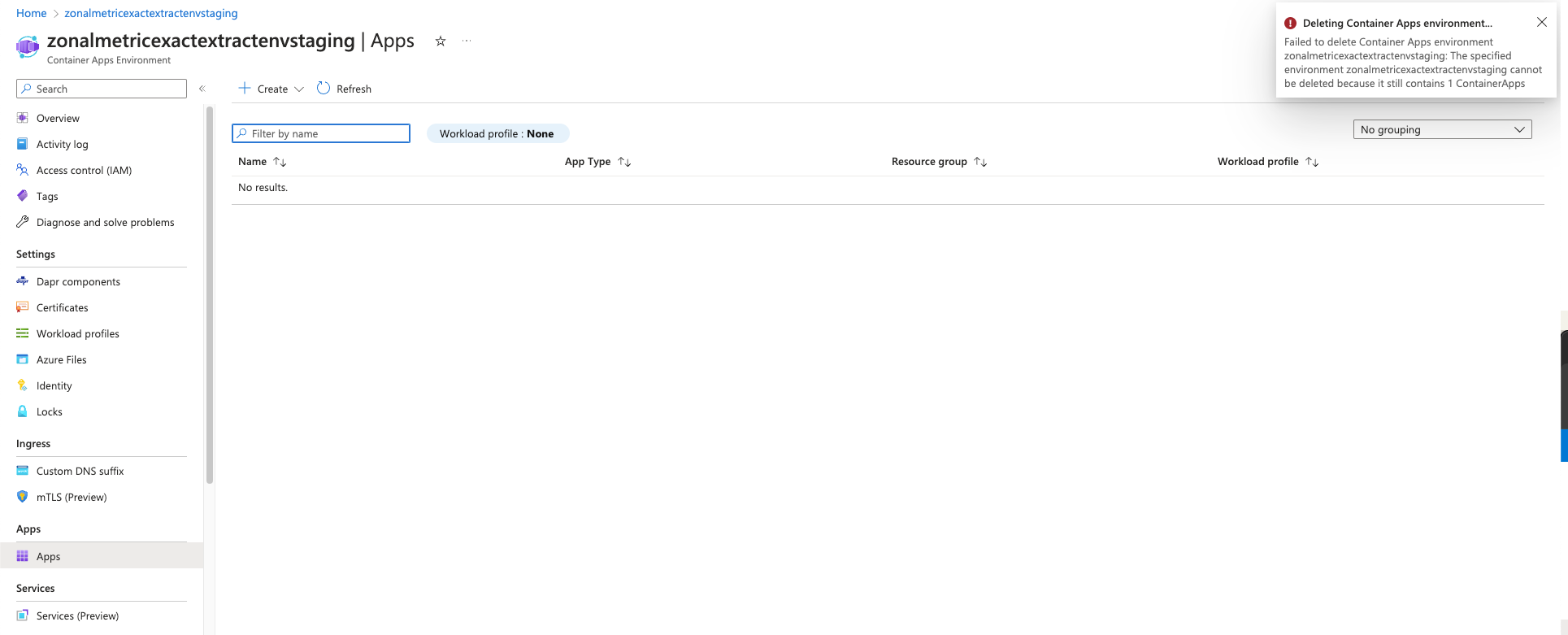Sort by Workload profile column arrows
The width and height of the screenshot is (1568, 635).
(1312, 162)
